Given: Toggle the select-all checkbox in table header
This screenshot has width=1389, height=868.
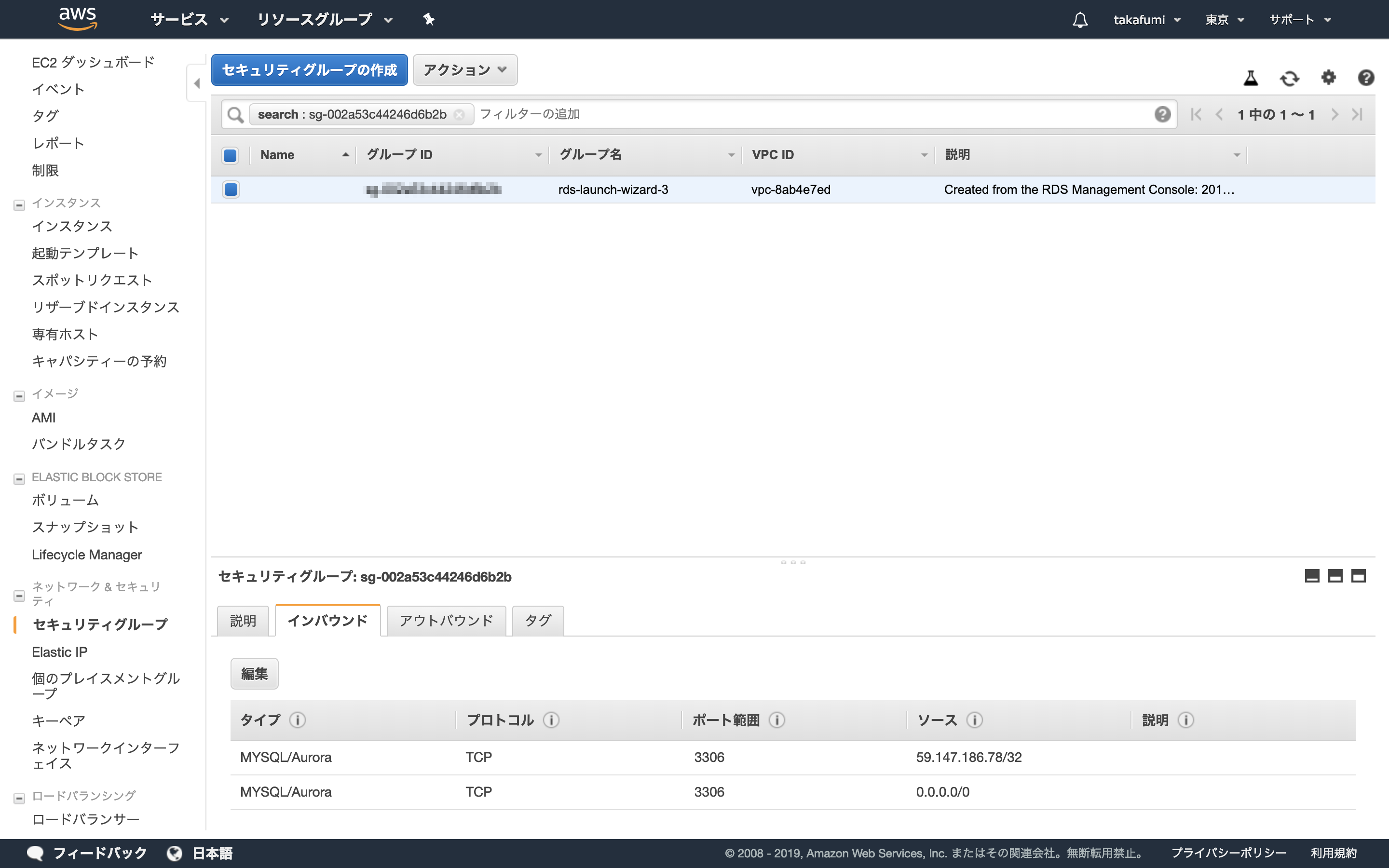Looking at the screenshot, I should pyautogui.click(x=230, y=155).
